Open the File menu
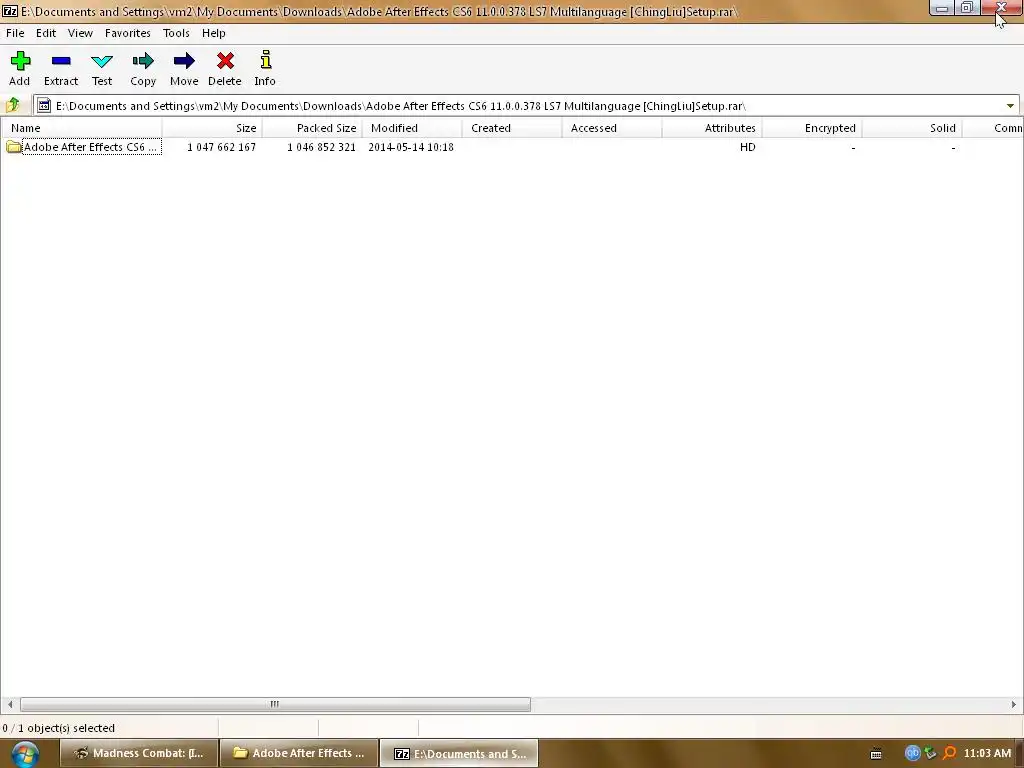The image size is (1024, 768). coord(15,33)
